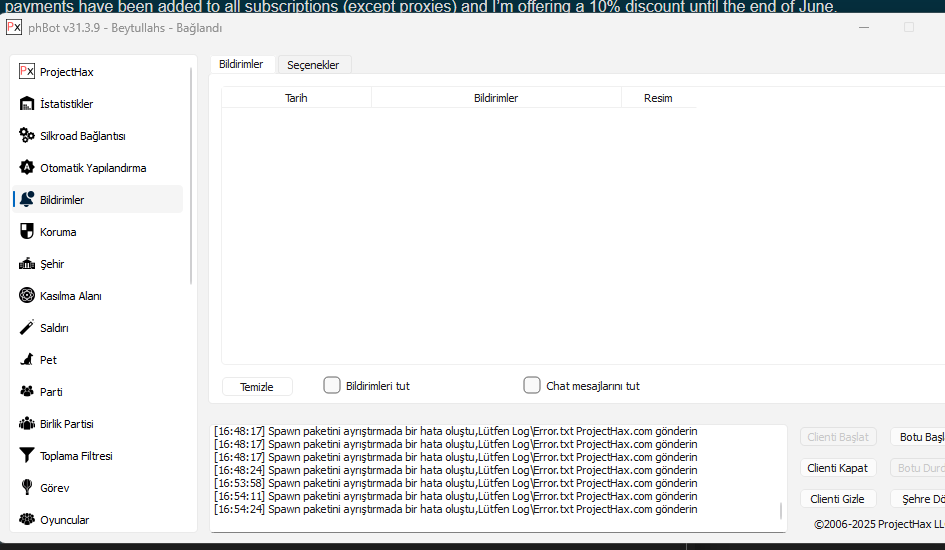Click the Otomatik Yapılandırma icon
Image resolution: width=945 pixels, height=550 pixels.
[x=27, y=168]
